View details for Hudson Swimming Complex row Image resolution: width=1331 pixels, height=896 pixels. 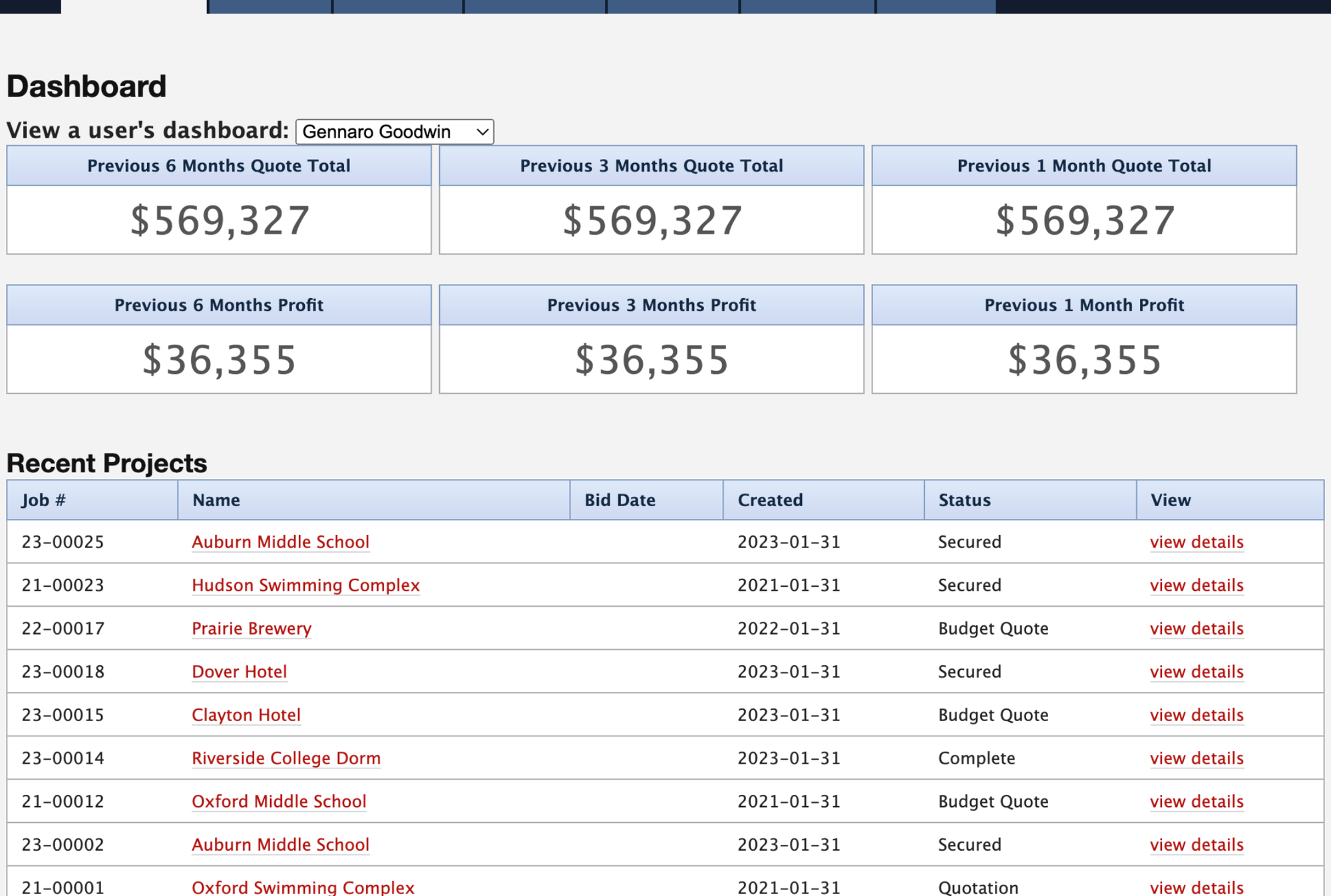[x=1196, y=585]
